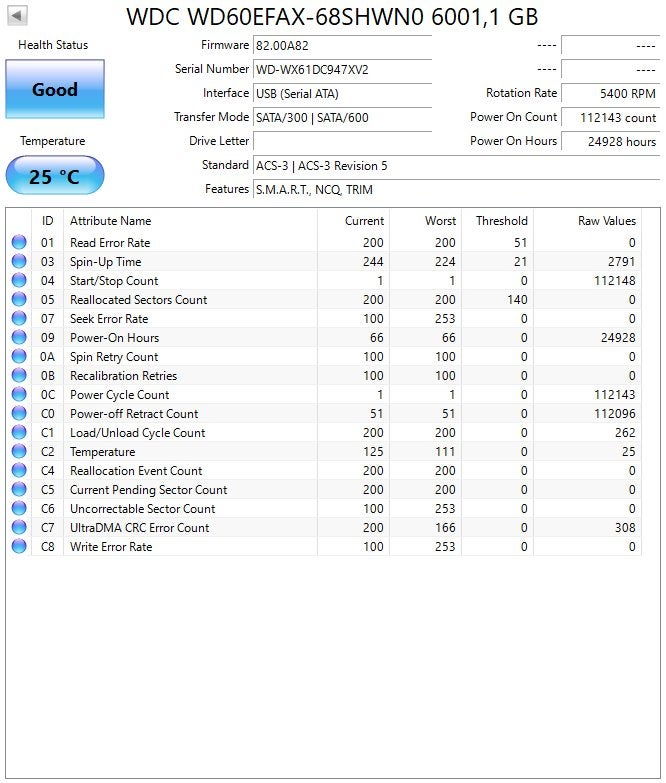Select the Current Pending Sector Count attribute name
This screenshot has height=783, width=666.
click(x=148, y=489)
